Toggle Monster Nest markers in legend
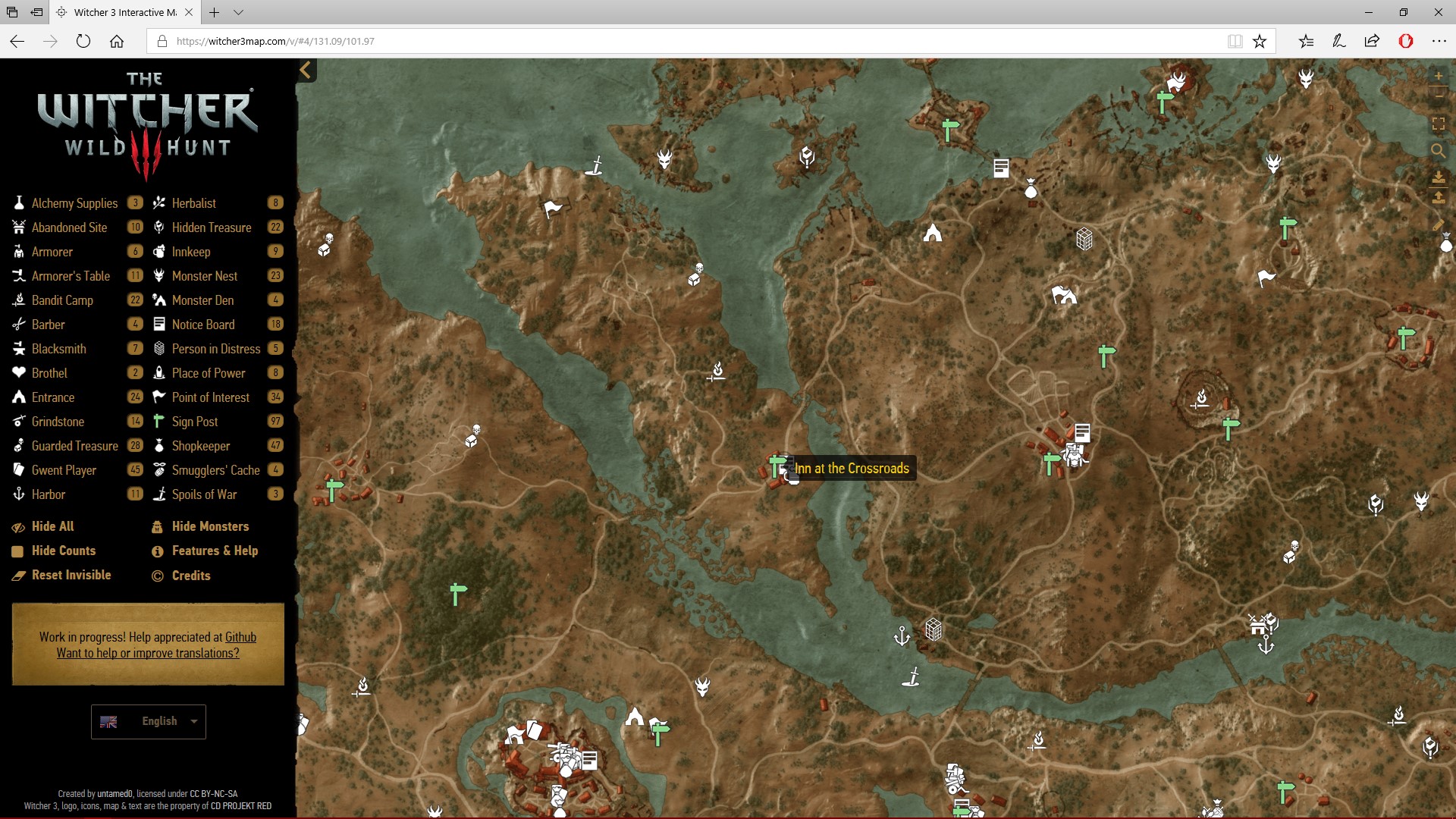Image resolution: width=1456 pixels, height=819 pixels. point(204,276)
